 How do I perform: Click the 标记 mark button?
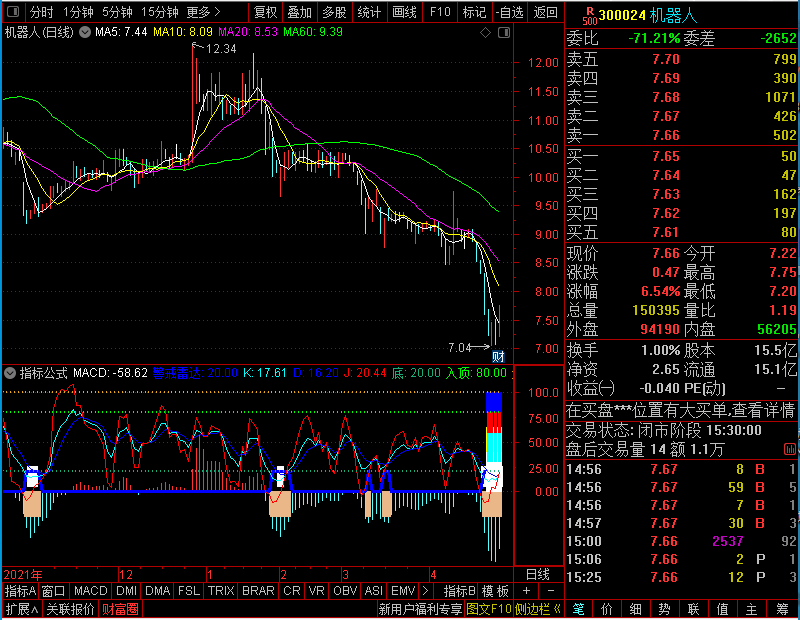tap(474, 12)
